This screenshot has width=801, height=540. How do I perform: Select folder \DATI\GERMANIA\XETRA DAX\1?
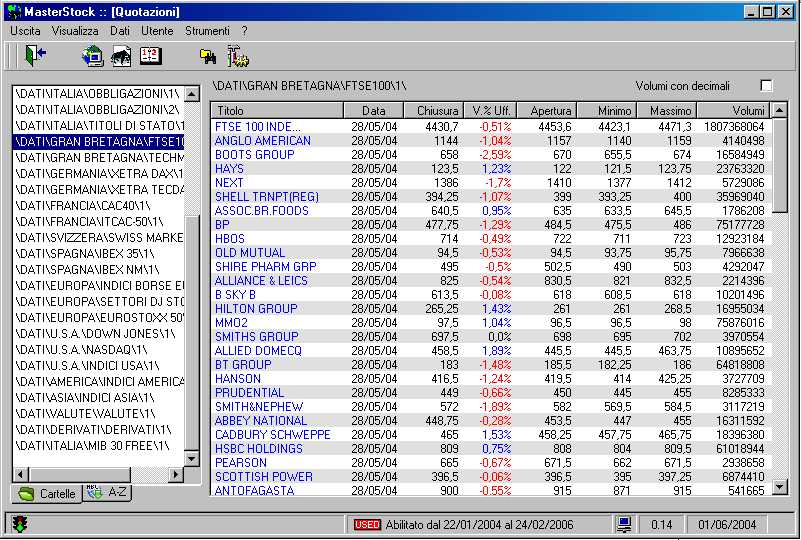99,173
